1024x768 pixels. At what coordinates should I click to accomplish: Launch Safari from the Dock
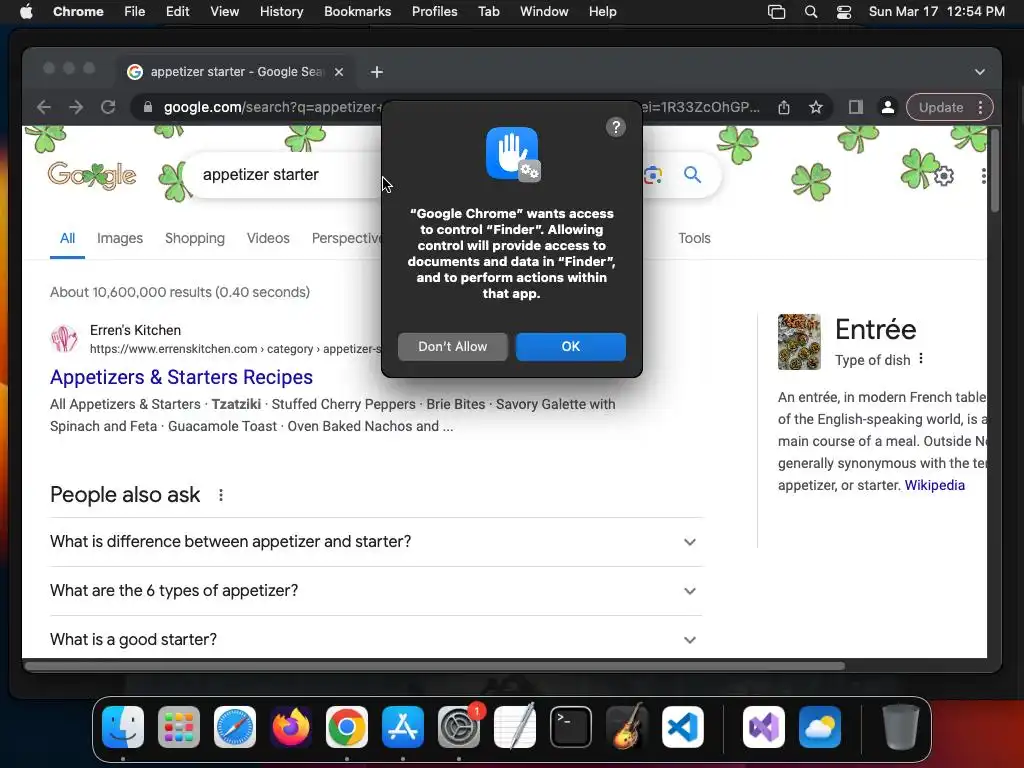pyautogui.click(x=235, y=727)
